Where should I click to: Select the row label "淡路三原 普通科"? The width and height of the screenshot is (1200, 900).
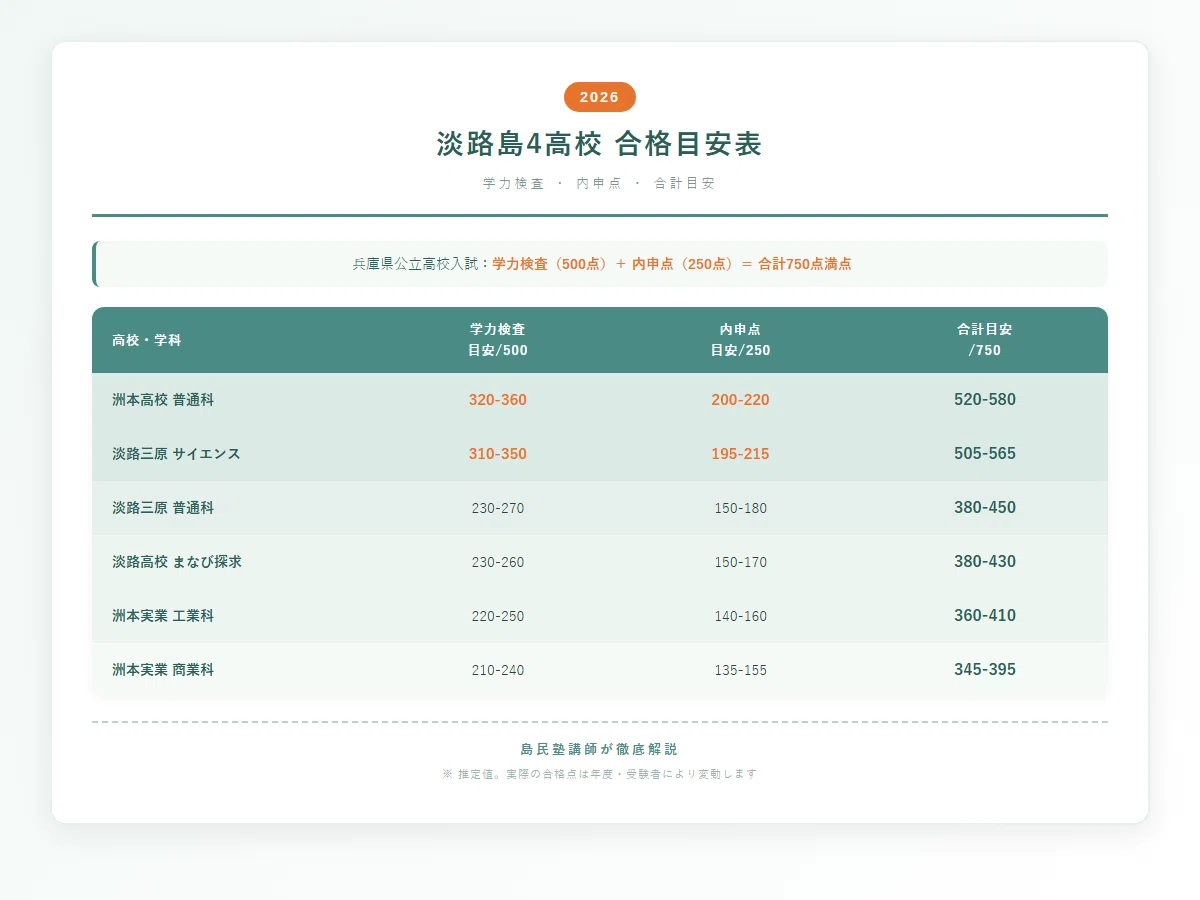coord(163,508)
